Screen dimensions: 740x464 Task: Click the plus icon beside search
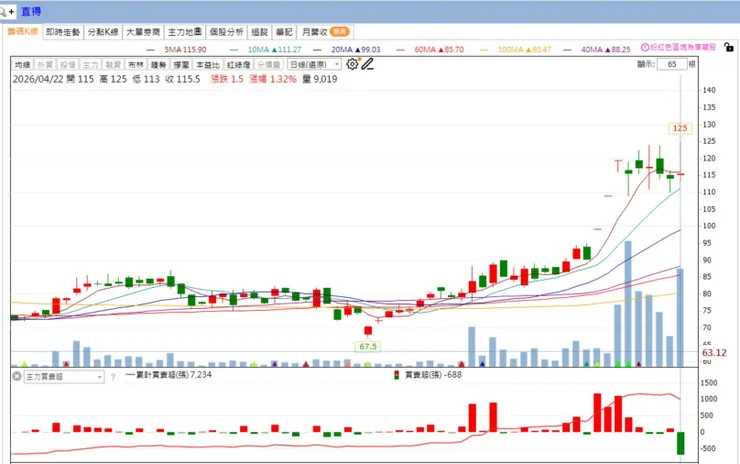click(x=11, y=11)
